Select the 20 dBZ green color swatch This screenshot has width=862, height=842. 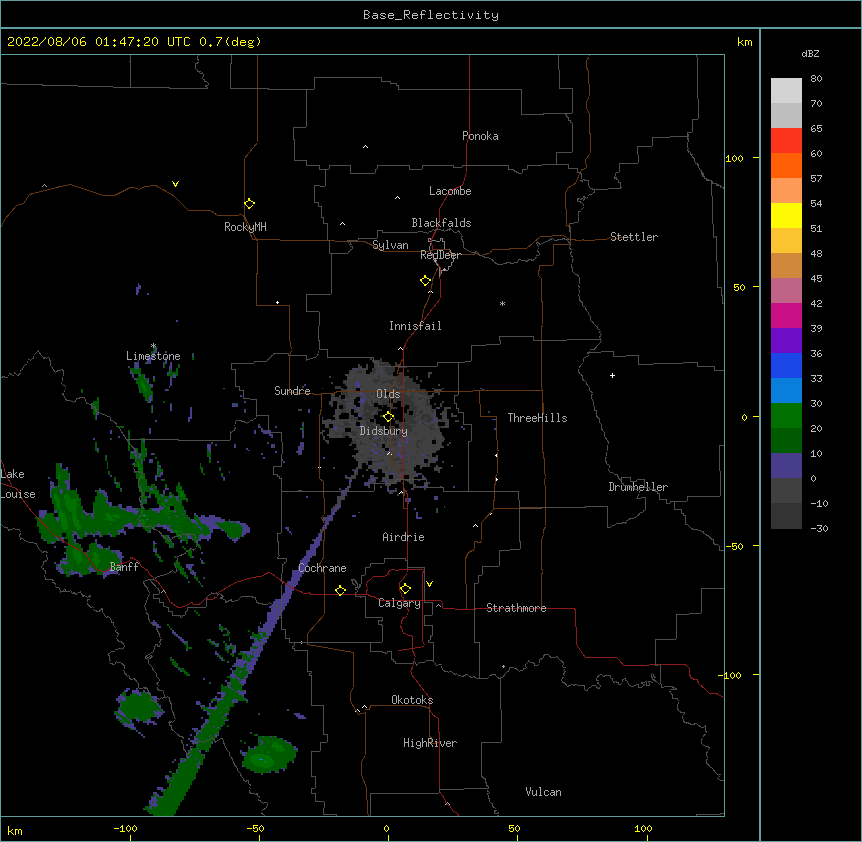[786, 440]
